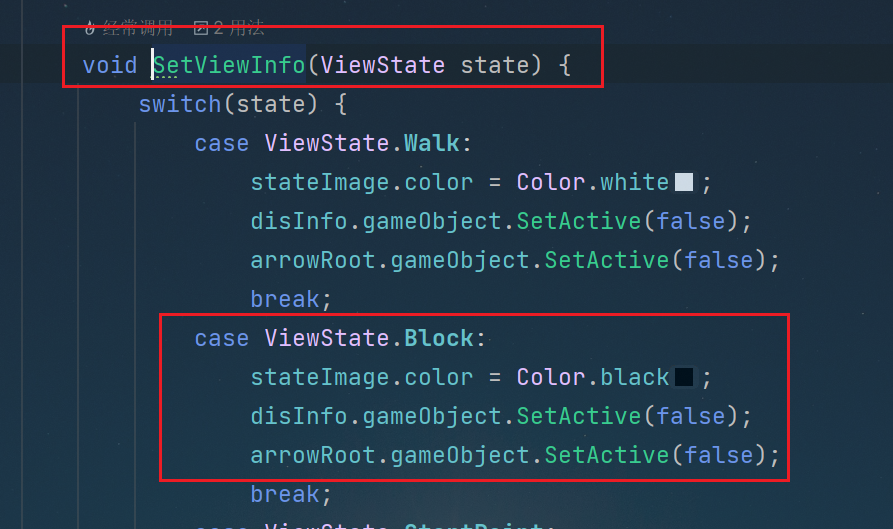Place cursor on SetViewInfo method name
The height and width of the screenshot is (529, 893).
tap(230, 65)
